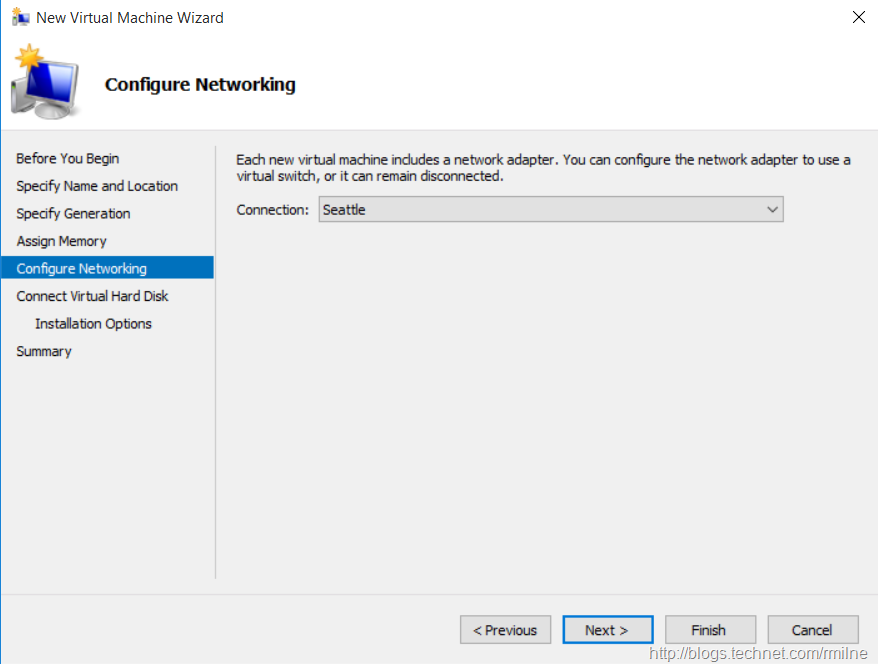Close the New Virtual Machine Wizard window
The width and height of the screenshot is (878, 664).
858,17
